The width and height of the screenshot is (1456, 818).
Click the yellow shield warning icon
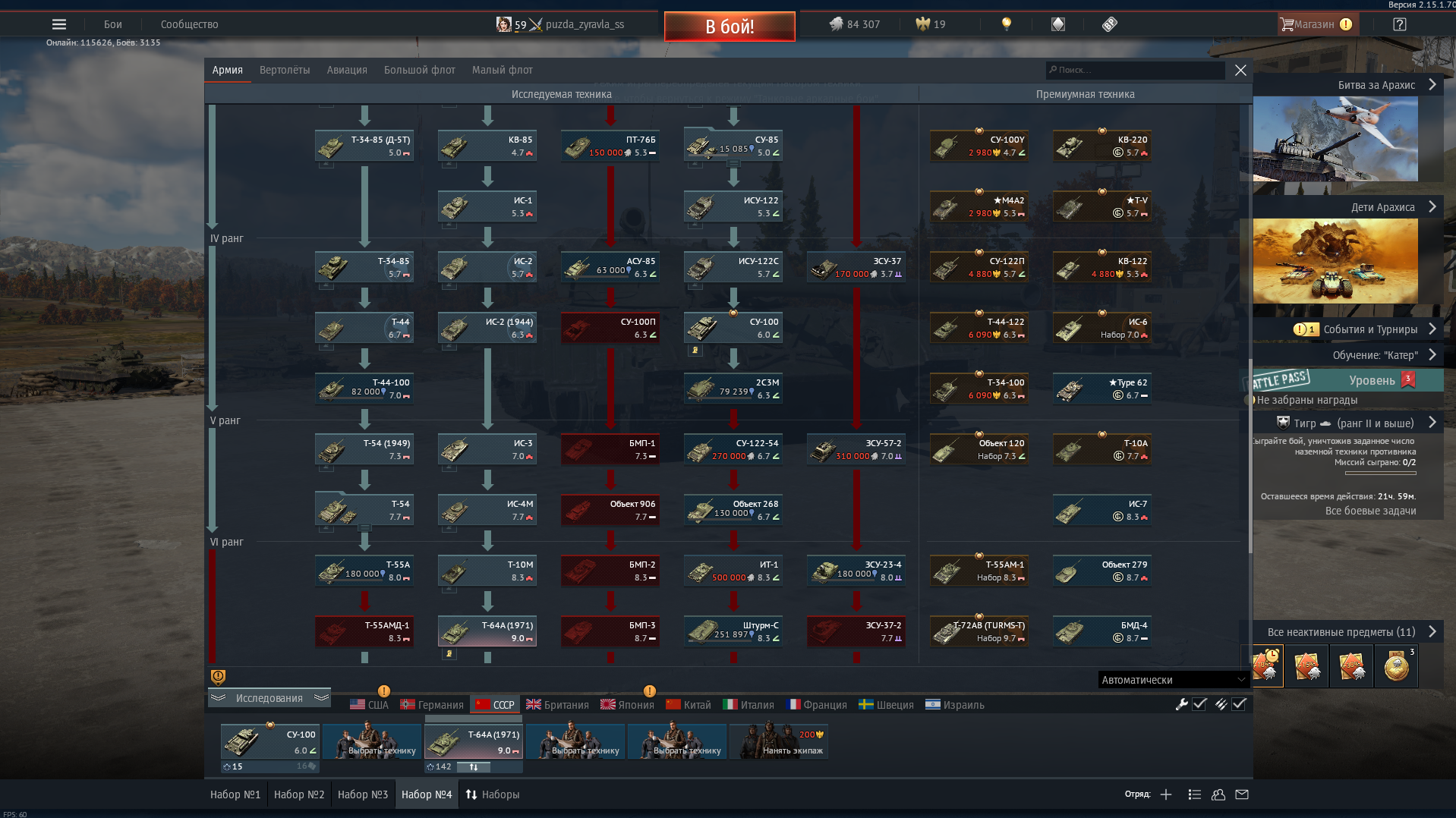click(218, 677)
